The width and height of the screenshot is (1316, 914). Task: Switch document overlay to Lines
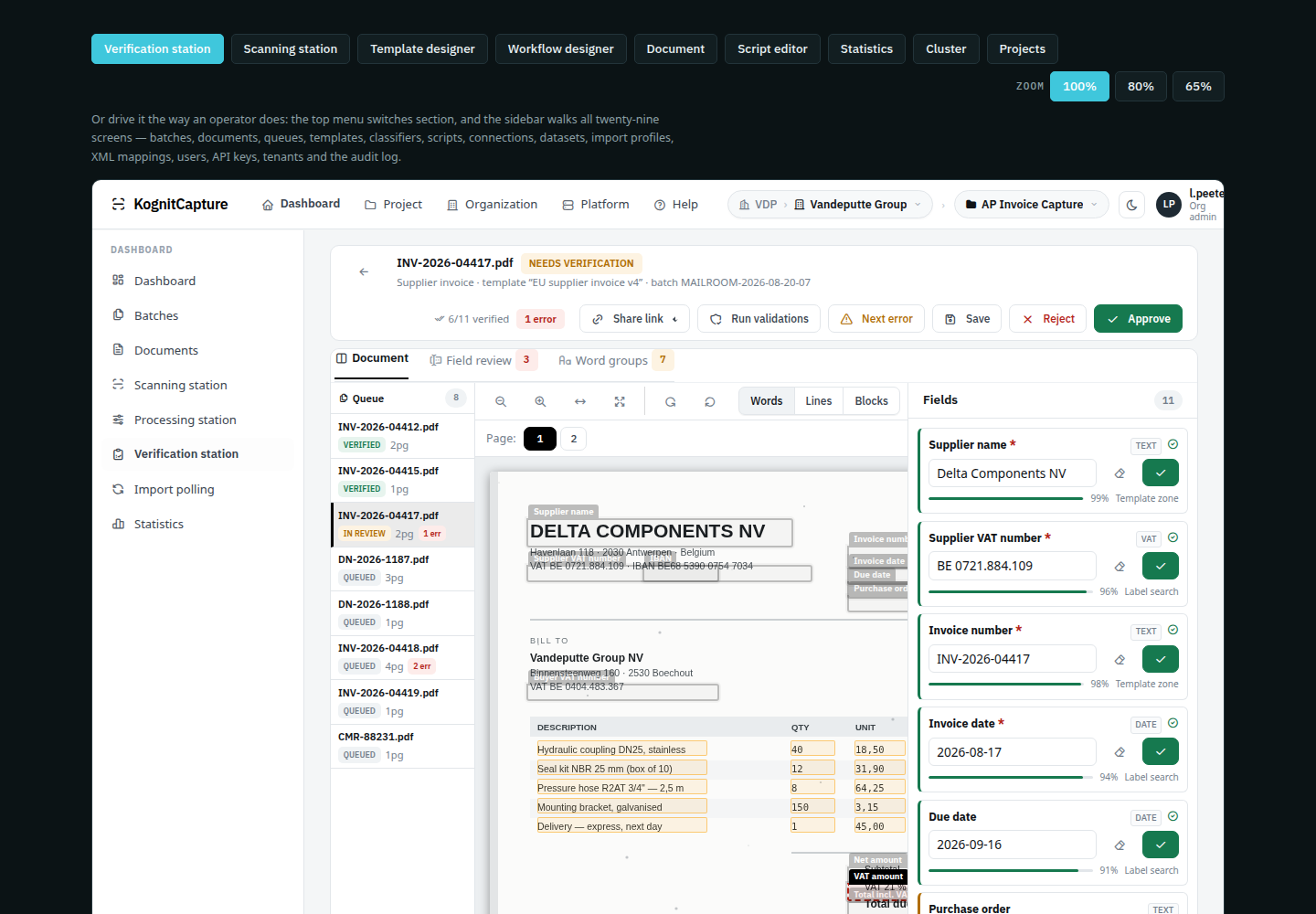click(x=819, y=401)
